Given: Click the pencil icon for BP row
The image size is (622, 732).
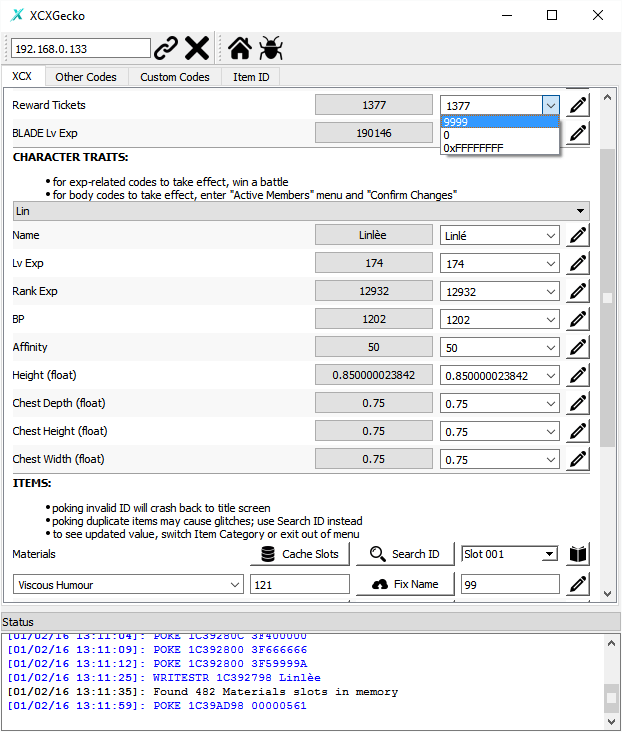Looking at the screenshot, I should click(578, 319).
